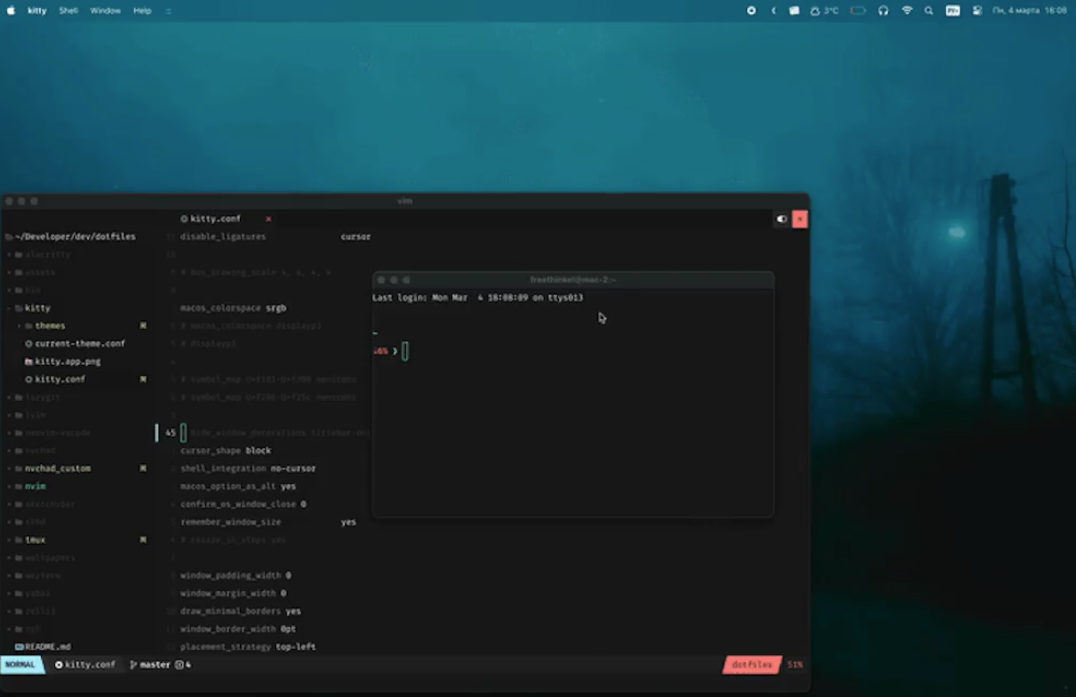
Task: Open the Window menu
Action: tap(105, 10)
